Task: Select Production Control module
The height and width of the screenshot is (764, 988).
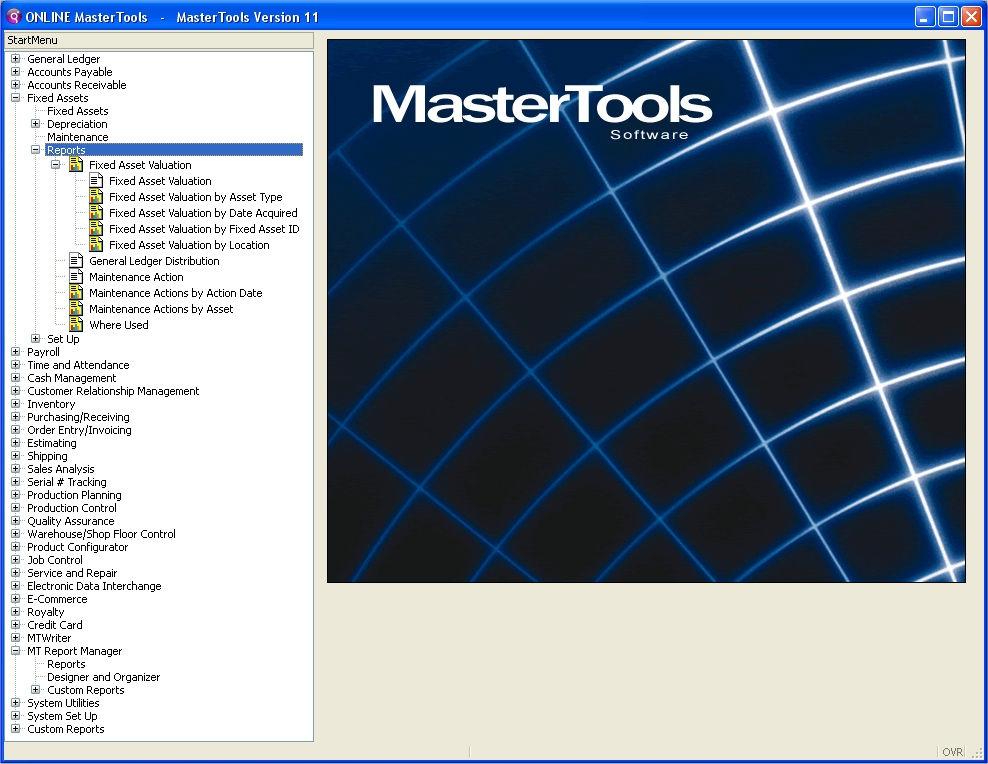Action: tap(72, 508)
